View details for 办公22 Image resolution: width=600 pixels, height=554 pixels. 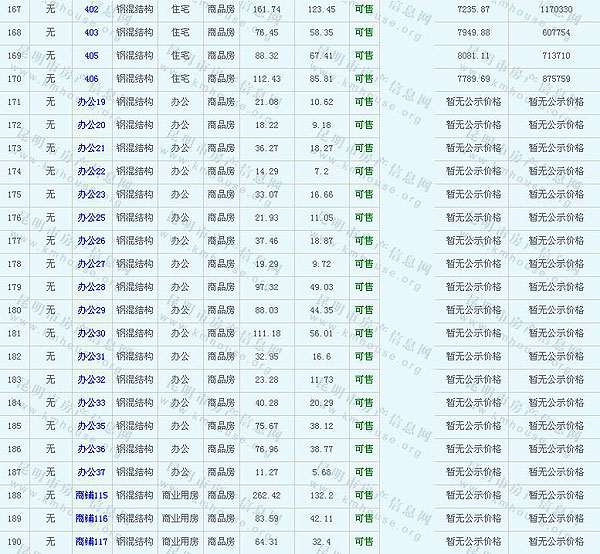click(91, 172)
